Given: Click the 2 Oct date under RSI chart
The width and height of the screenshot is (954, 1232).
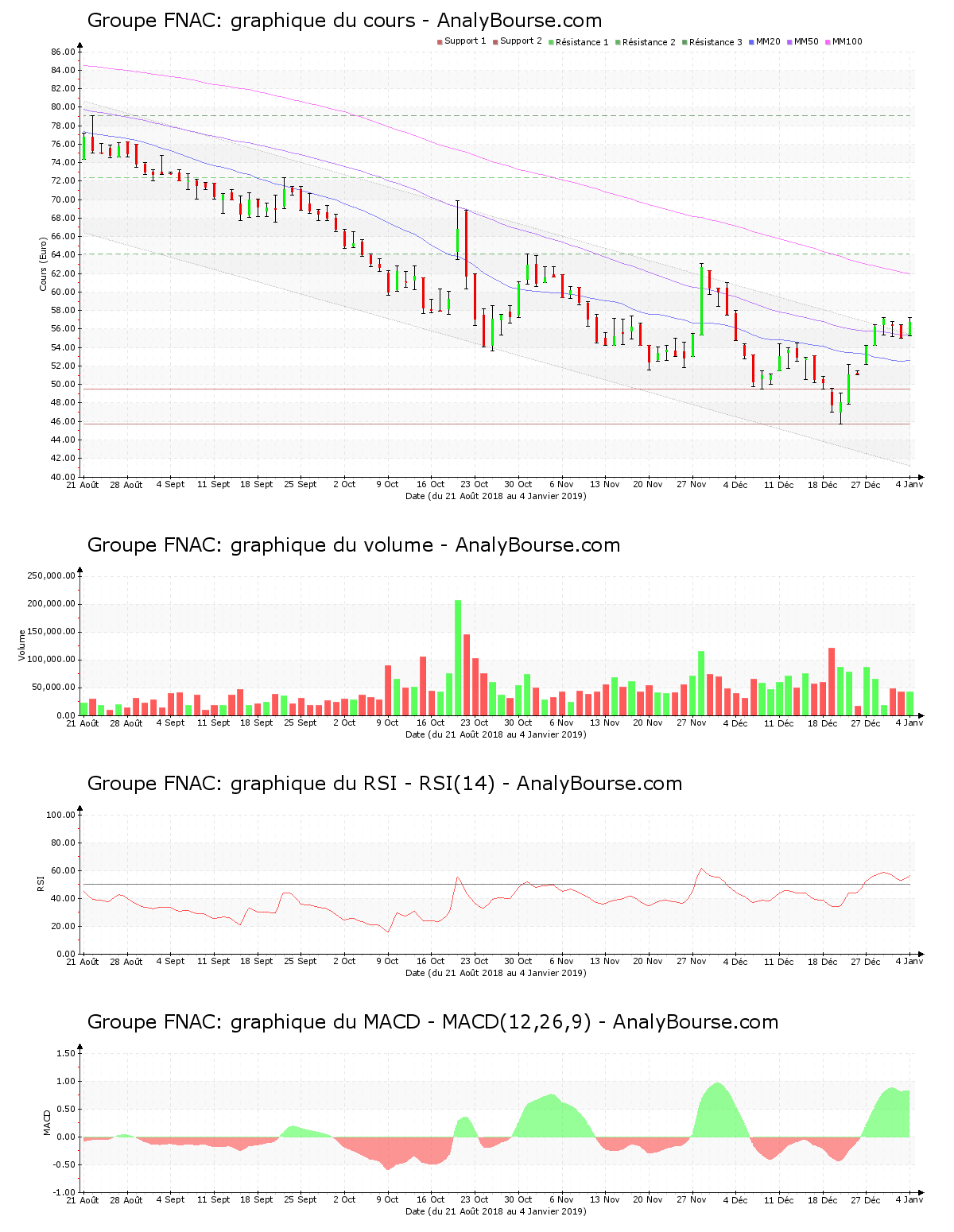Looking at the screenshot, I should (344, 961).
